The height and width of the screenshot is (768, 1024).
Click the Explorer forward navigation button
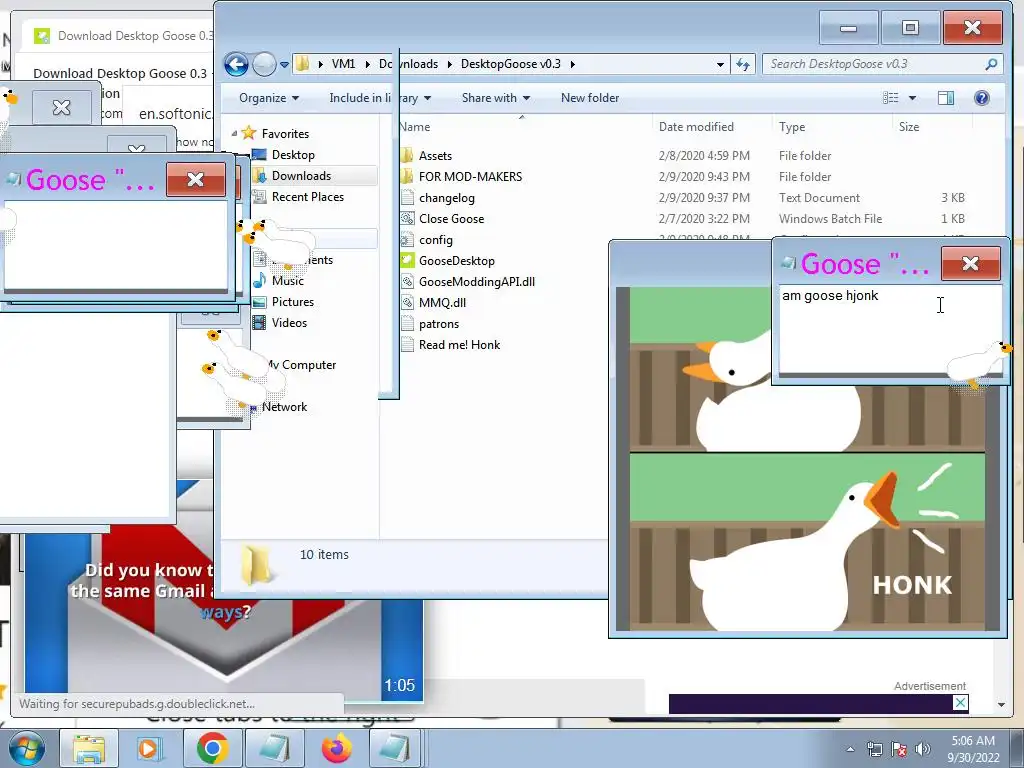click(264, 64)
